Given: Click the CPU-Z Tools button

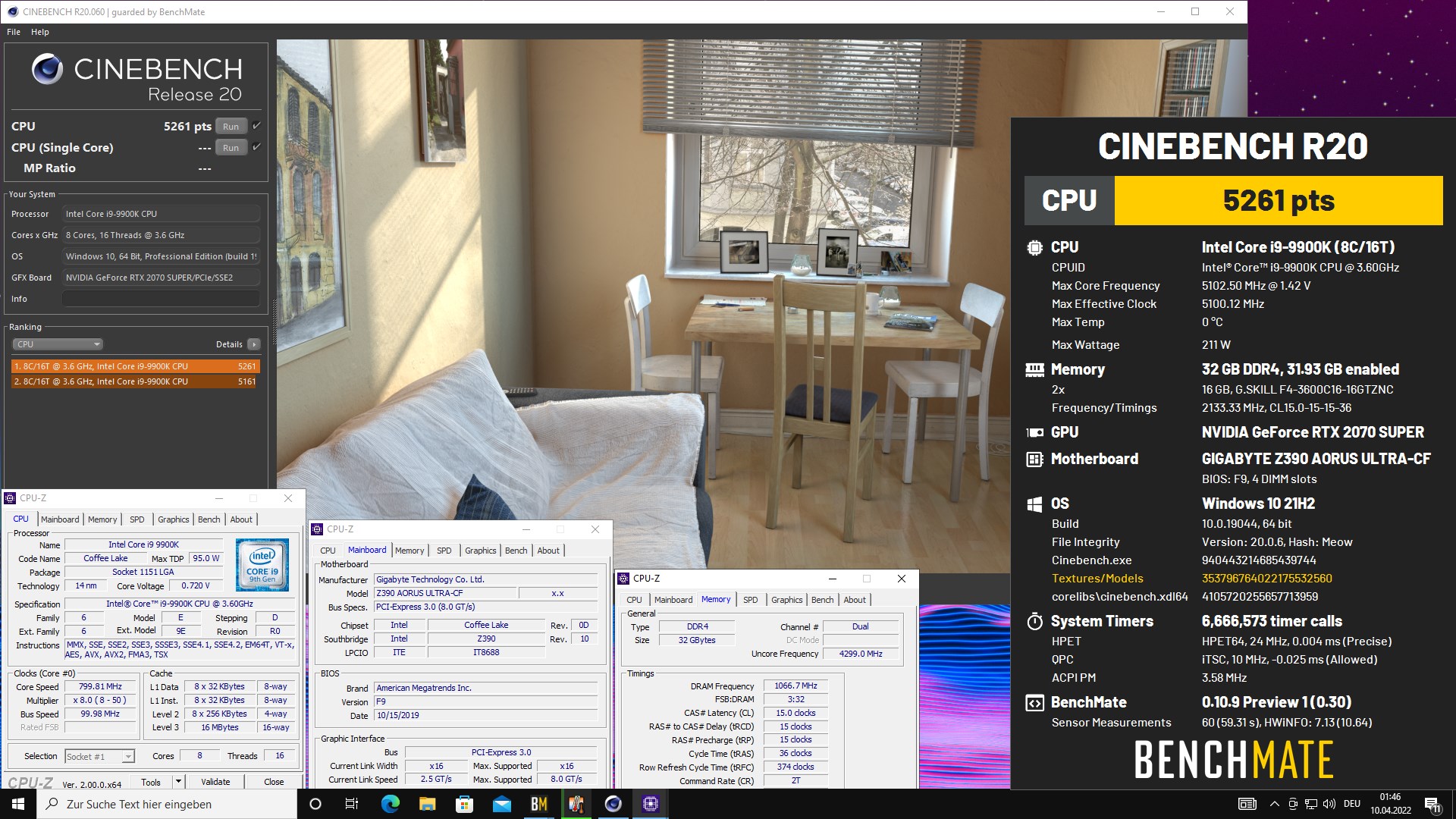Looking at the screenshot, I should [151, 782].
